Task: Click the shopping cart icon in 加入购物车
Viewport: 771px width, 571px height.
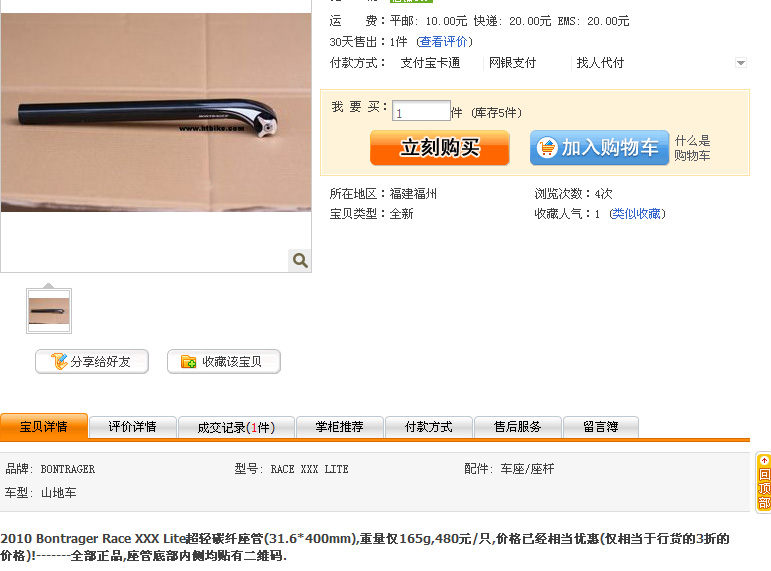Action: tap(547, 147)
